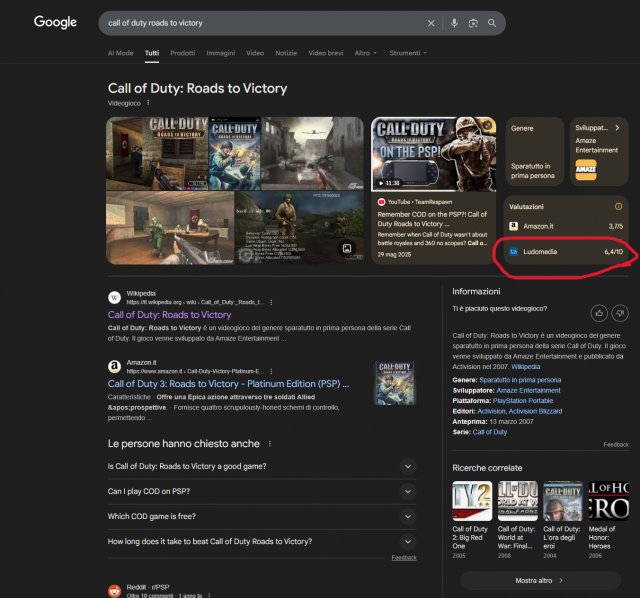Screen dimensions: 640x598
Task: Expand the "Which COD game is free?" question
Action: [407, 516]
